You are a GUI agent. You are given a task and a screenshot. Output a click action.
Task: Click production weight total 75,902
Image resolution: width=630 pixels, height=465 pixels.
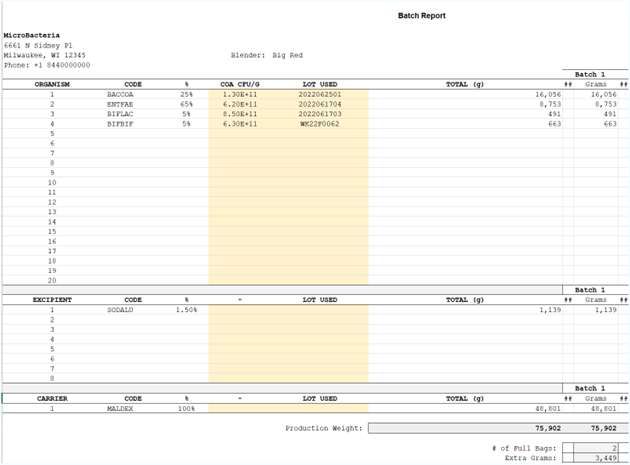point(548,428)
